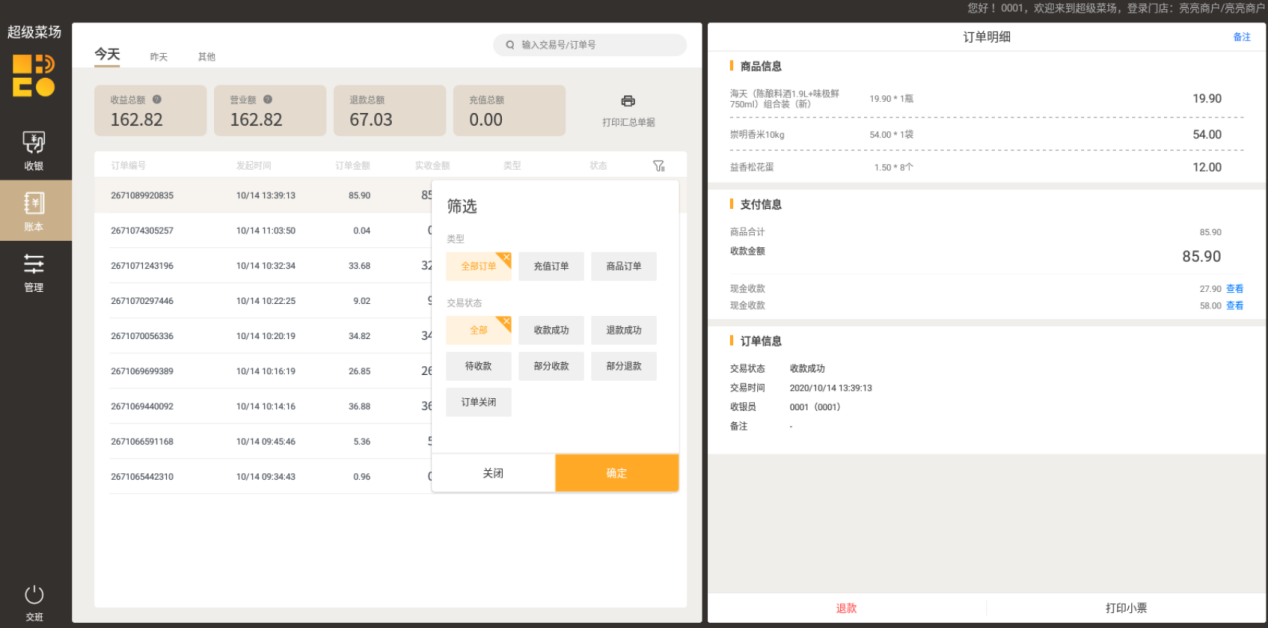This screenshot has height=628, width=1268.
Task: Click the 交班 power icon
Action: (34, 594)
